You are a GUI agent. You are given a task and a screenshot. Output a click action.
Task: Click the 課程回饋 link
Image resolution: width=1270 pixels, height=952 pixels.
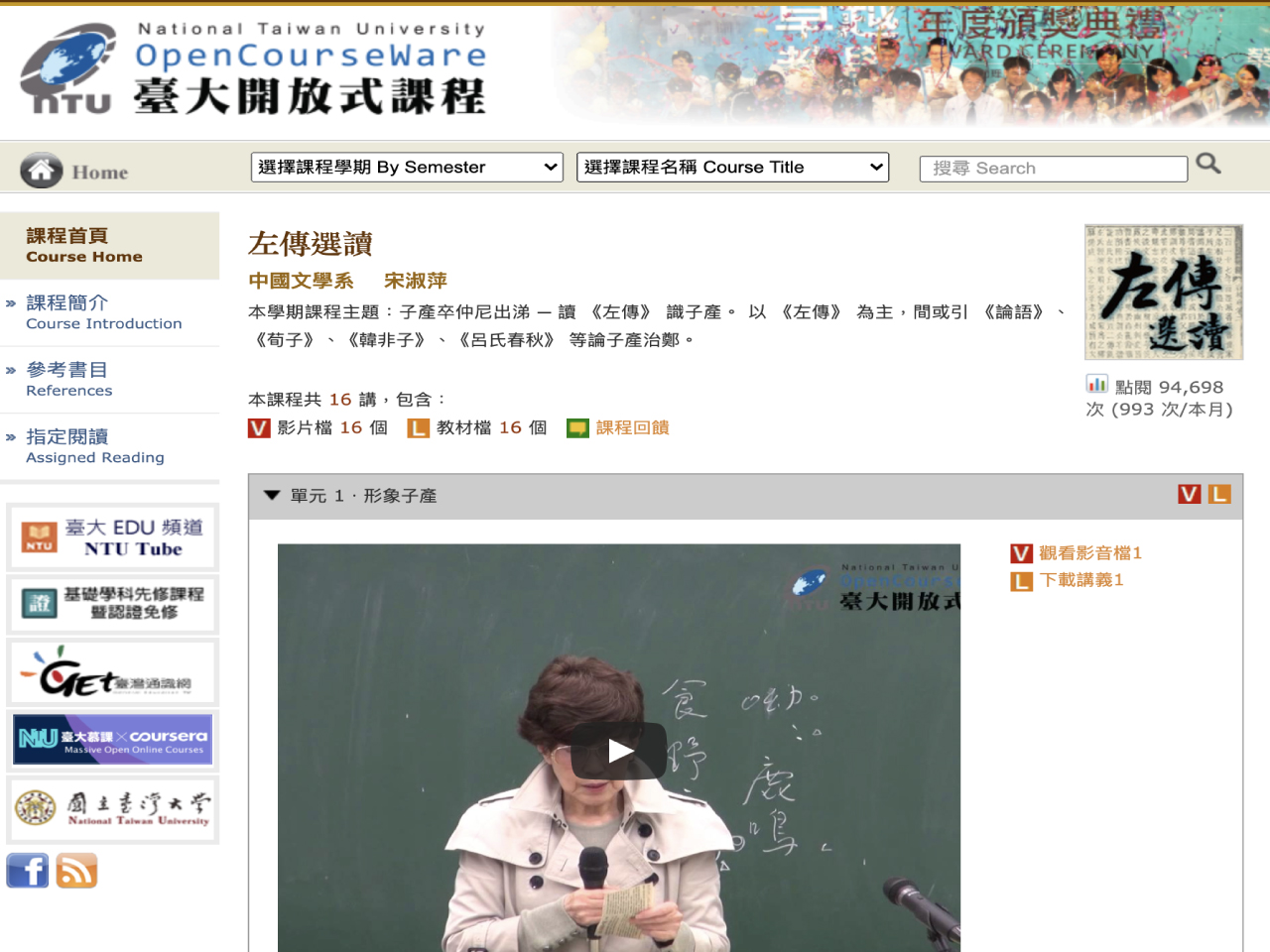click(x=632, y=427)
